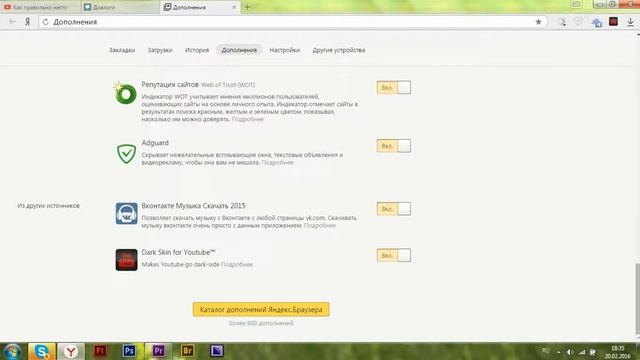Open Подробнее link for Web of Trust
Viewport: 640px width, 360px height.
pyautogui.click(x=247, y=119)
